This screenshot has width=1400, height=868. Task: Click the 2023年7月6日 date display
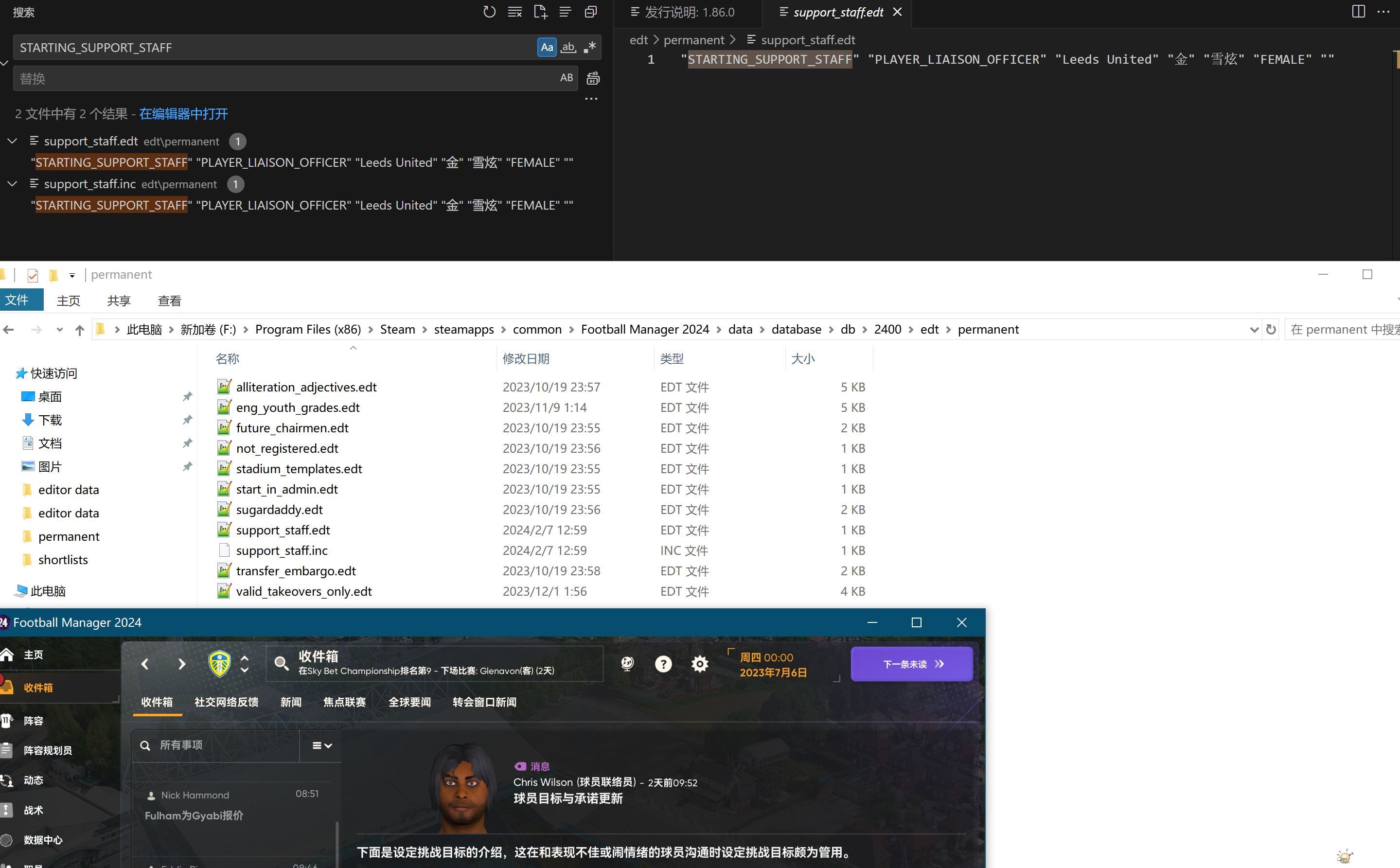tap(773, 672)
